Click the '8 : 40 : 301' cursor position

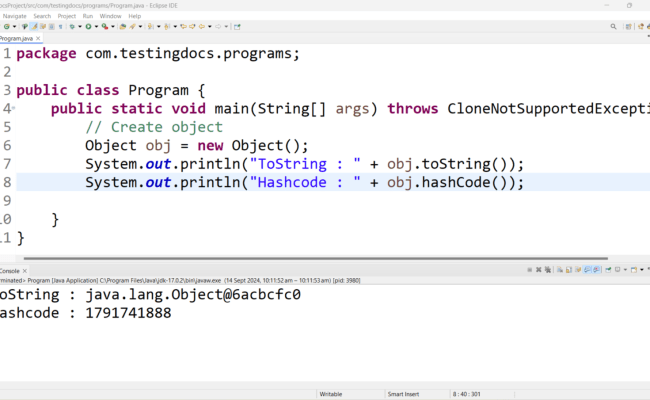point(466,394)
